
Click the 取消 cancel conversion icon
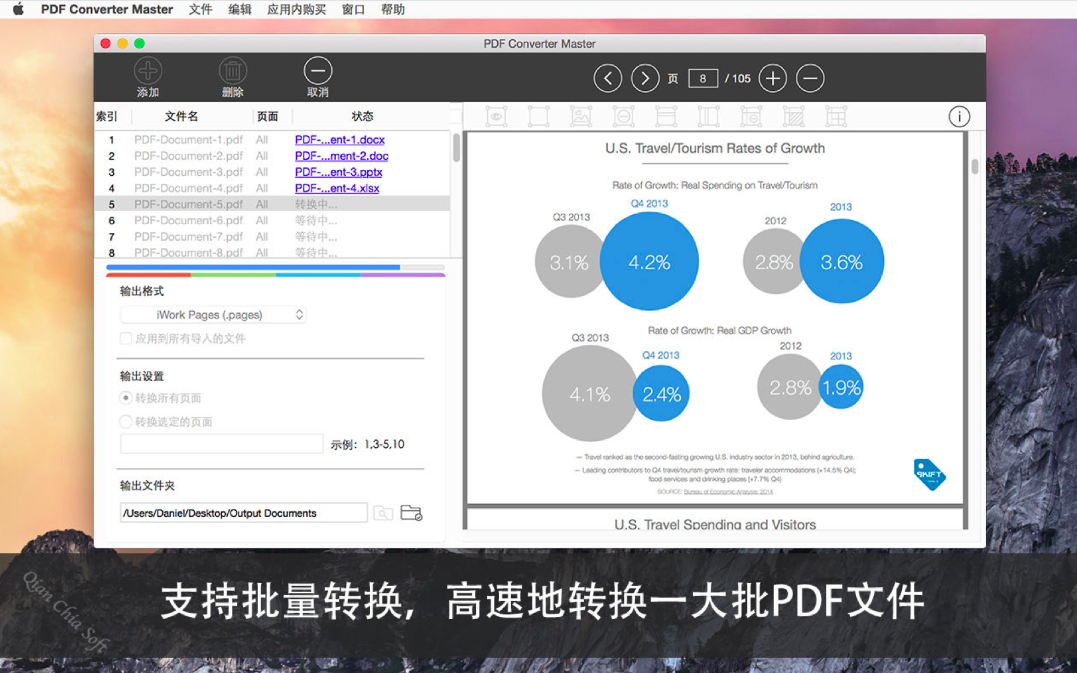point(318,71)
